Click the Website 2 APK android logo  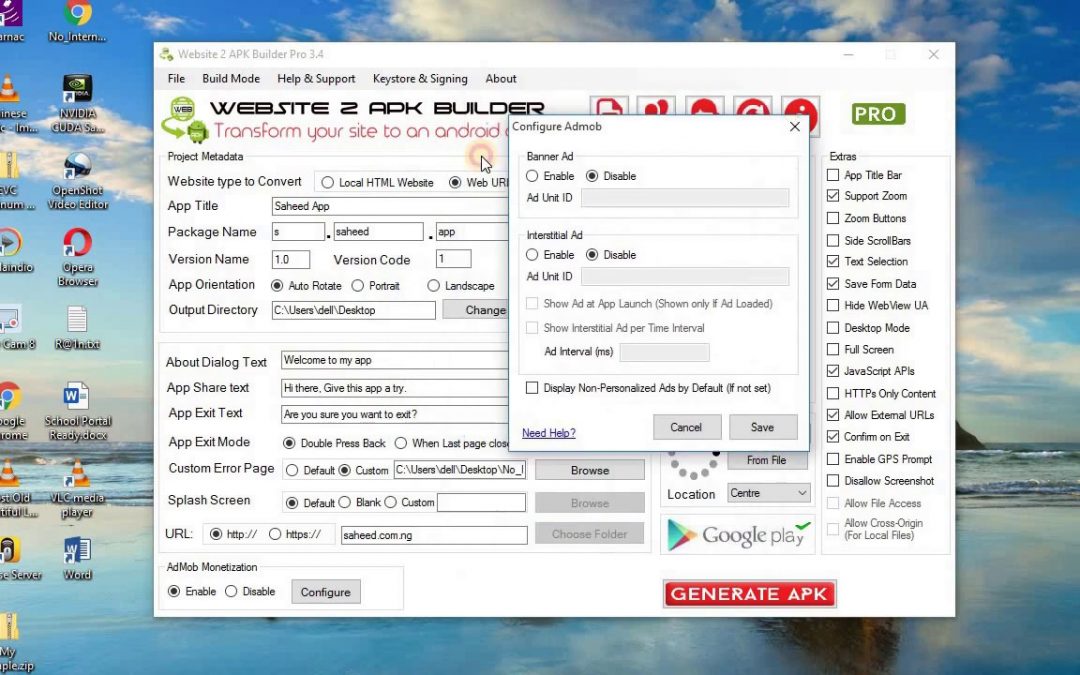184,119
